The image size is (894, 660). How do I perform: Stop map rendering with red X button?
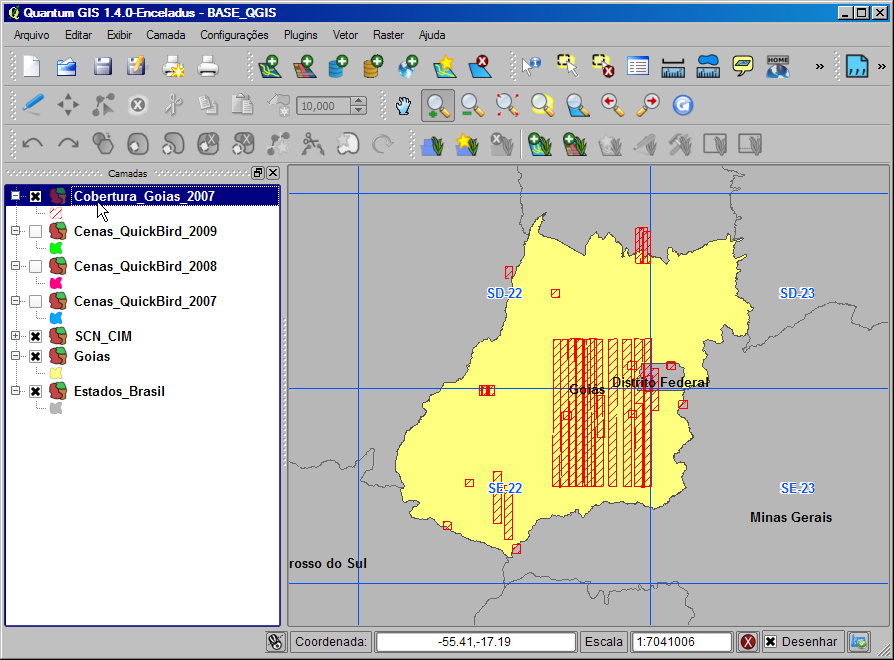click(x=747, y=642)
